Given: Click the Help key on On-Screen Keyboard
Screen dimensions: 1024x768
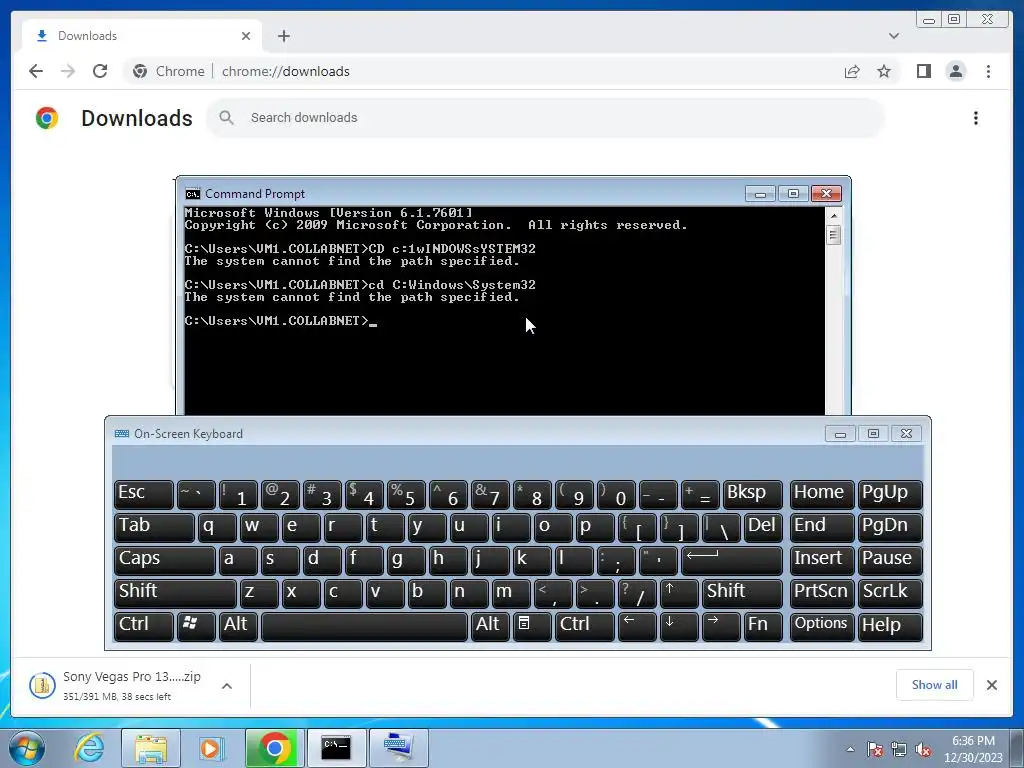Looking at the screenshot, I should (x=889, y=626).
